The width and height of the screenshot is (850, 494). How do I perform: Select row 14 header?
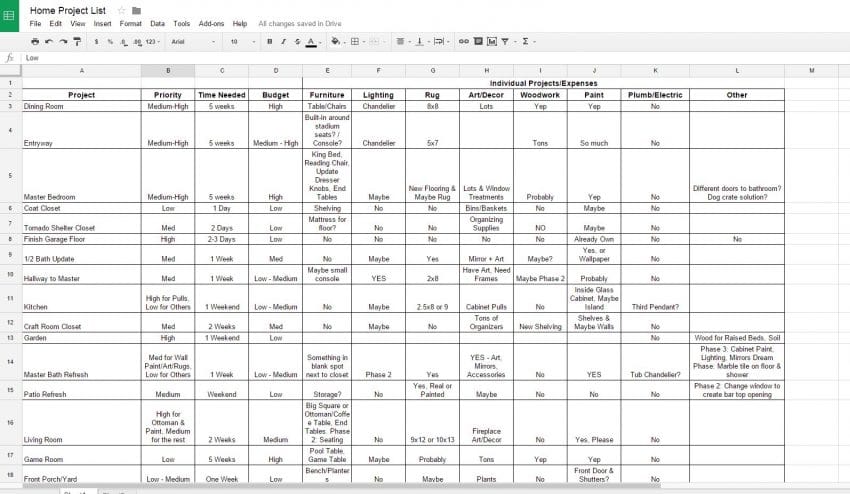click(10, 362)
